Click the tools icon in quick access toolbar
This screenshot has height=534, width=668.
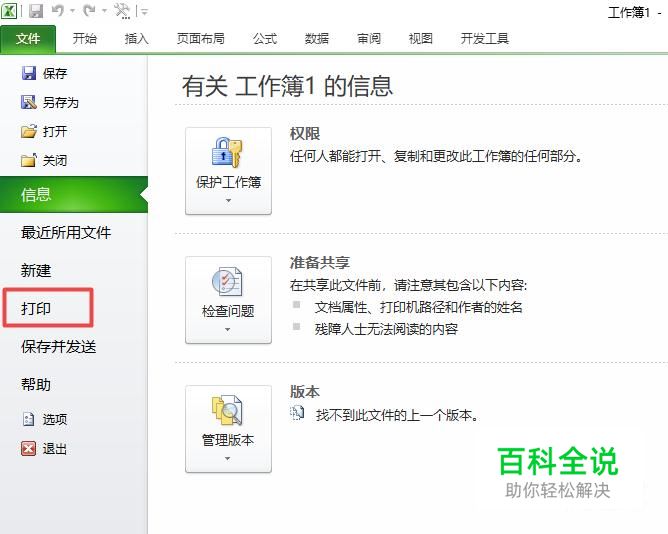(122, 11)
